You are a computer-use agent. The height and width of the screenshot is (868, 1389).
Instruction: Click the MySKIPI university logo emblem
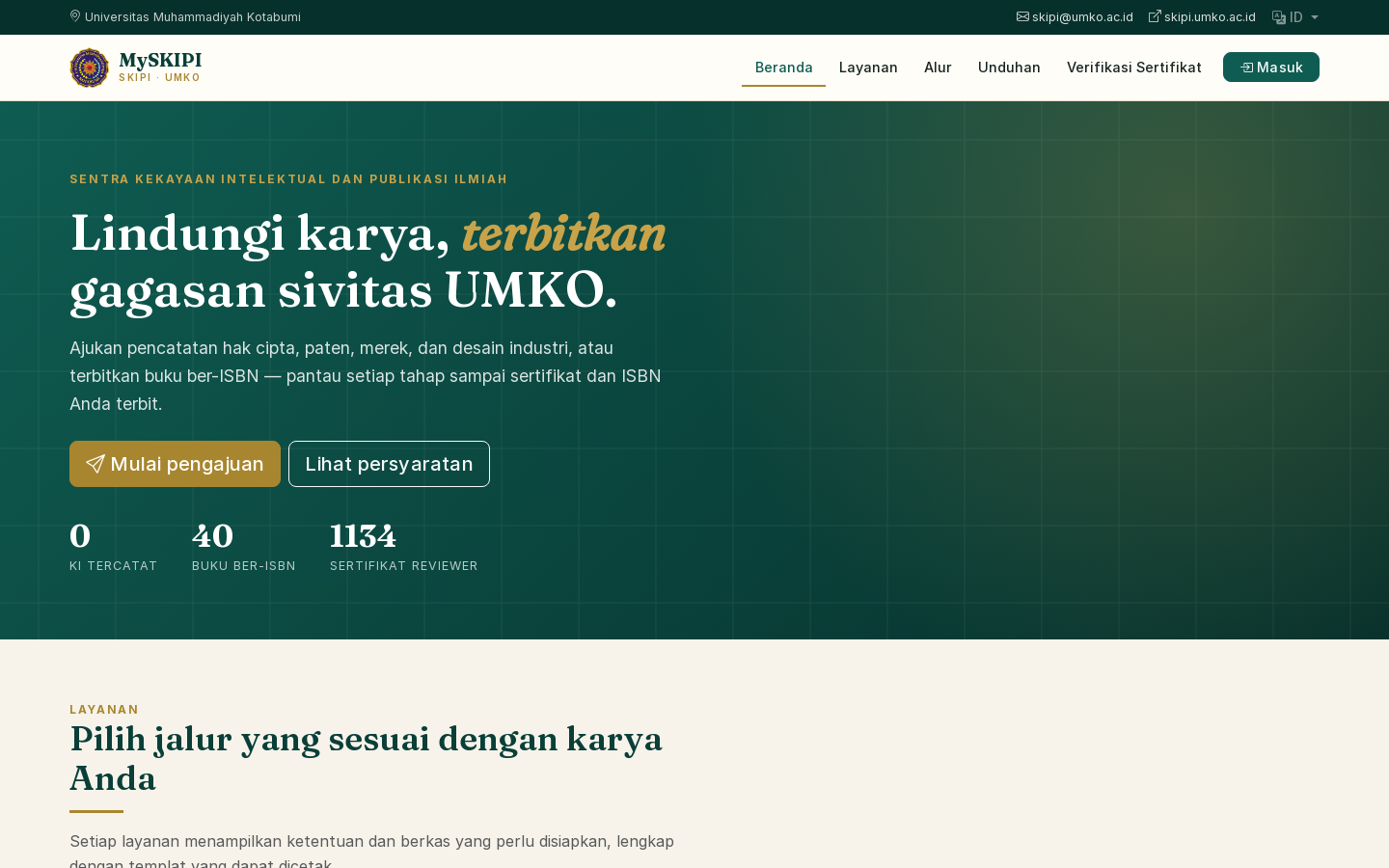[90, 68]
